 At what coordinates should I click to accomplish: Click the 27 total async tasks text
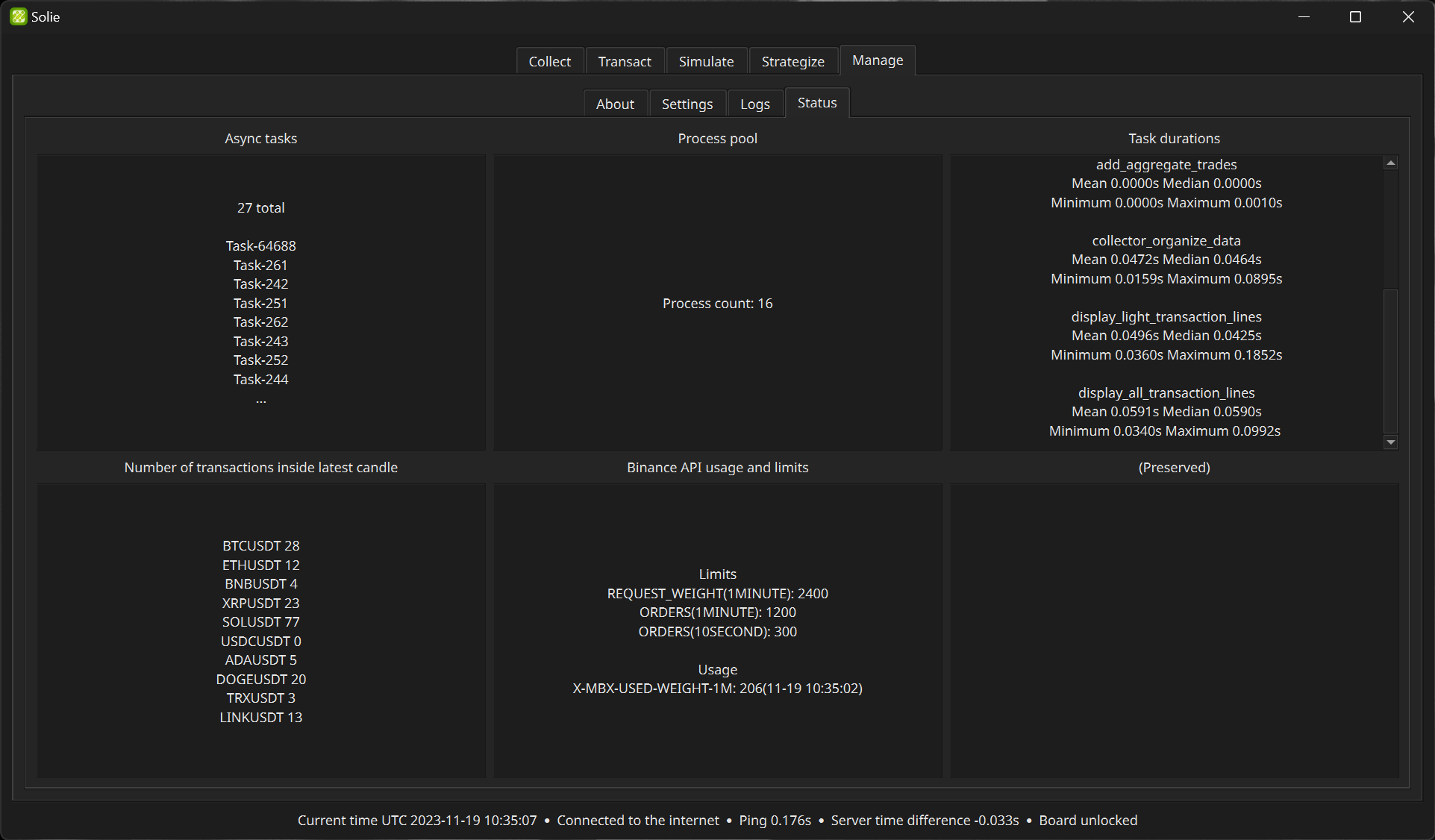coord(260,208)
